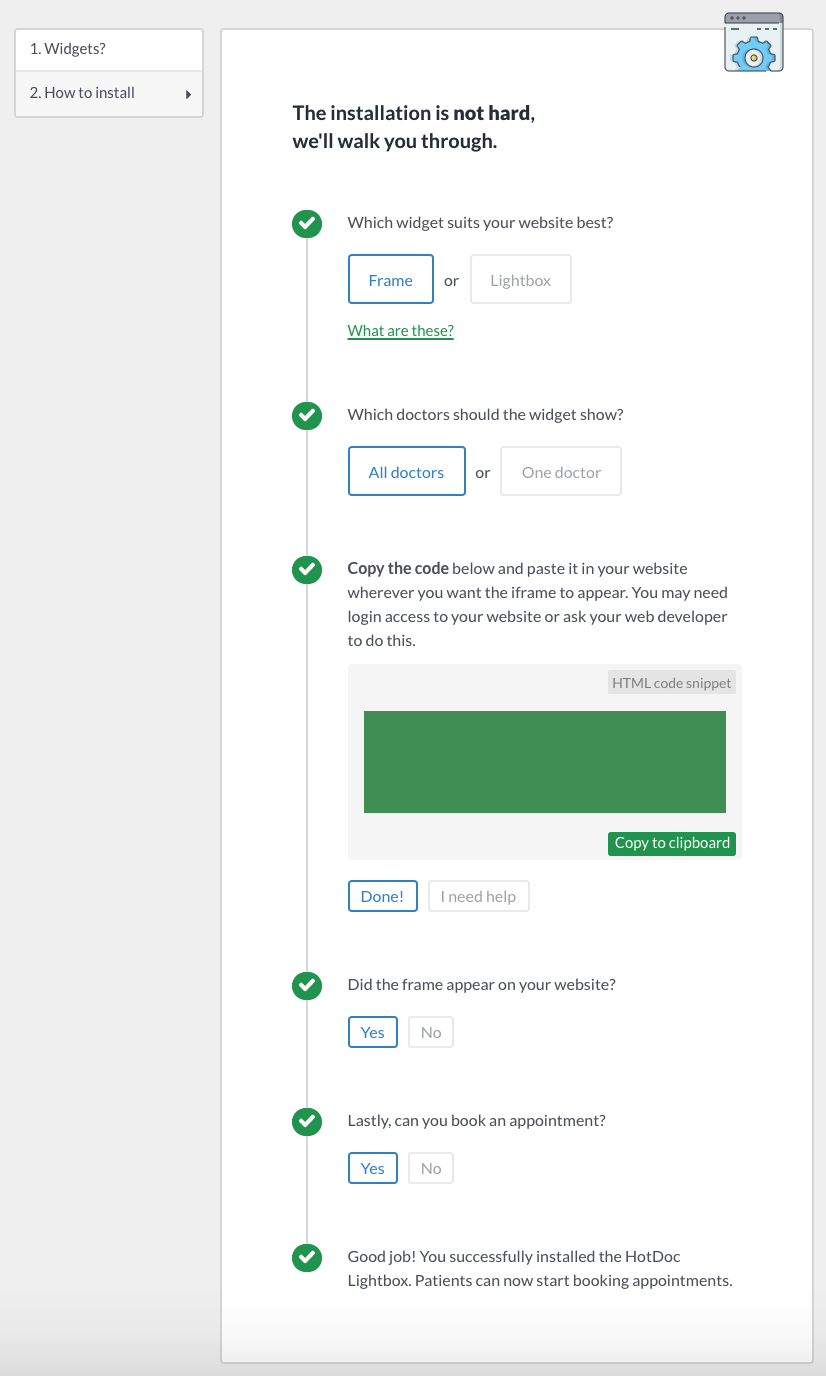Answer No to the appointment booking question
The image size is (826, 1376).
pos(431,1168)
